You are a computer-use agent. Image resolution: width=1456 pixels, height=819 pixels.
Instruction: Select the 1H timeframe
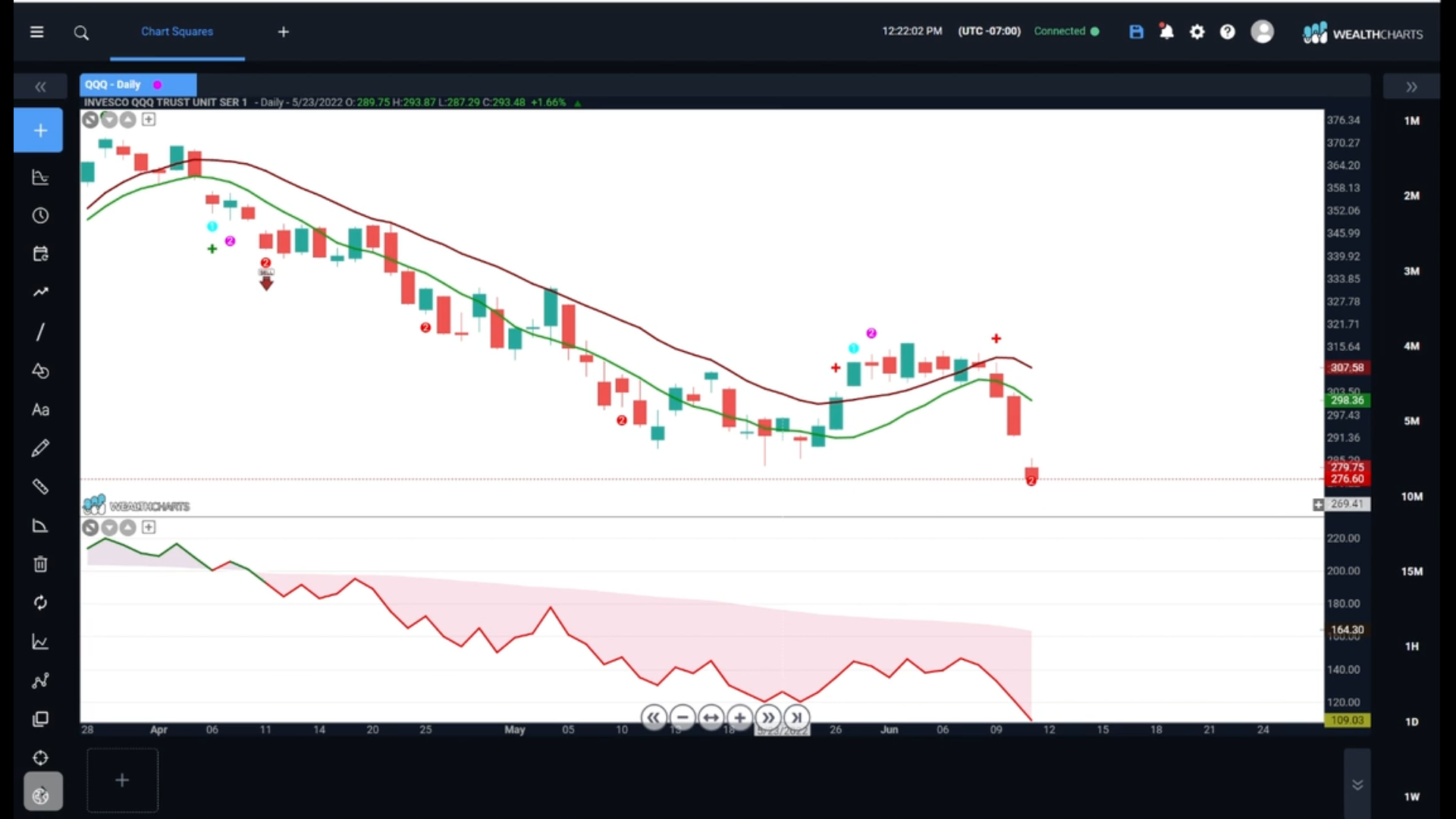point(1411,647)
